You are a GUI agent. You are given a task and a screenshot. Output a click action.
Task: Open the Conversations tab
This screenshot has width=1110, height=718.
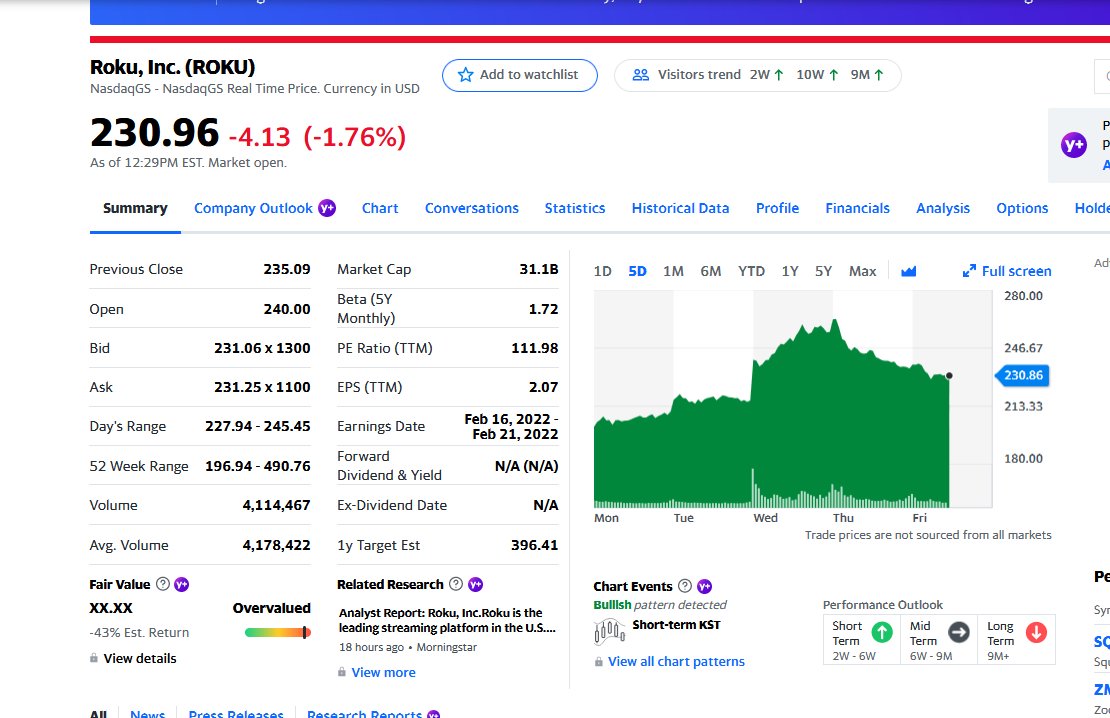tap(471, 208)
